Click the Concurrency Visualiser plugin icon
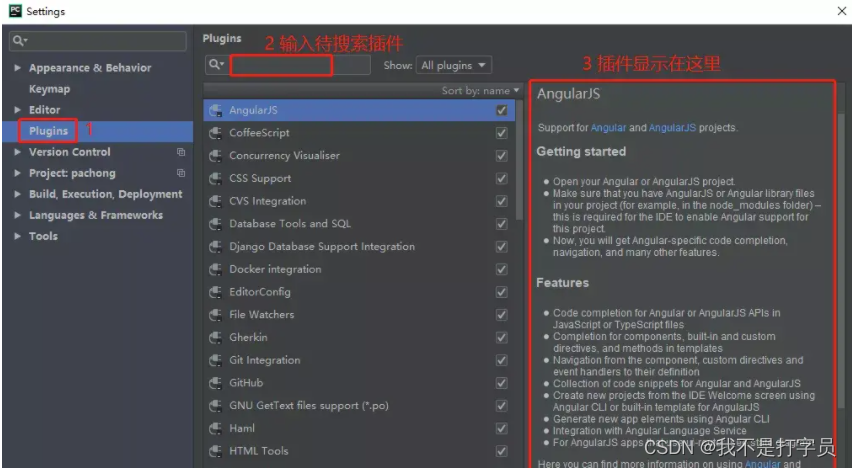The image size is (852, 468). (215, 156)
